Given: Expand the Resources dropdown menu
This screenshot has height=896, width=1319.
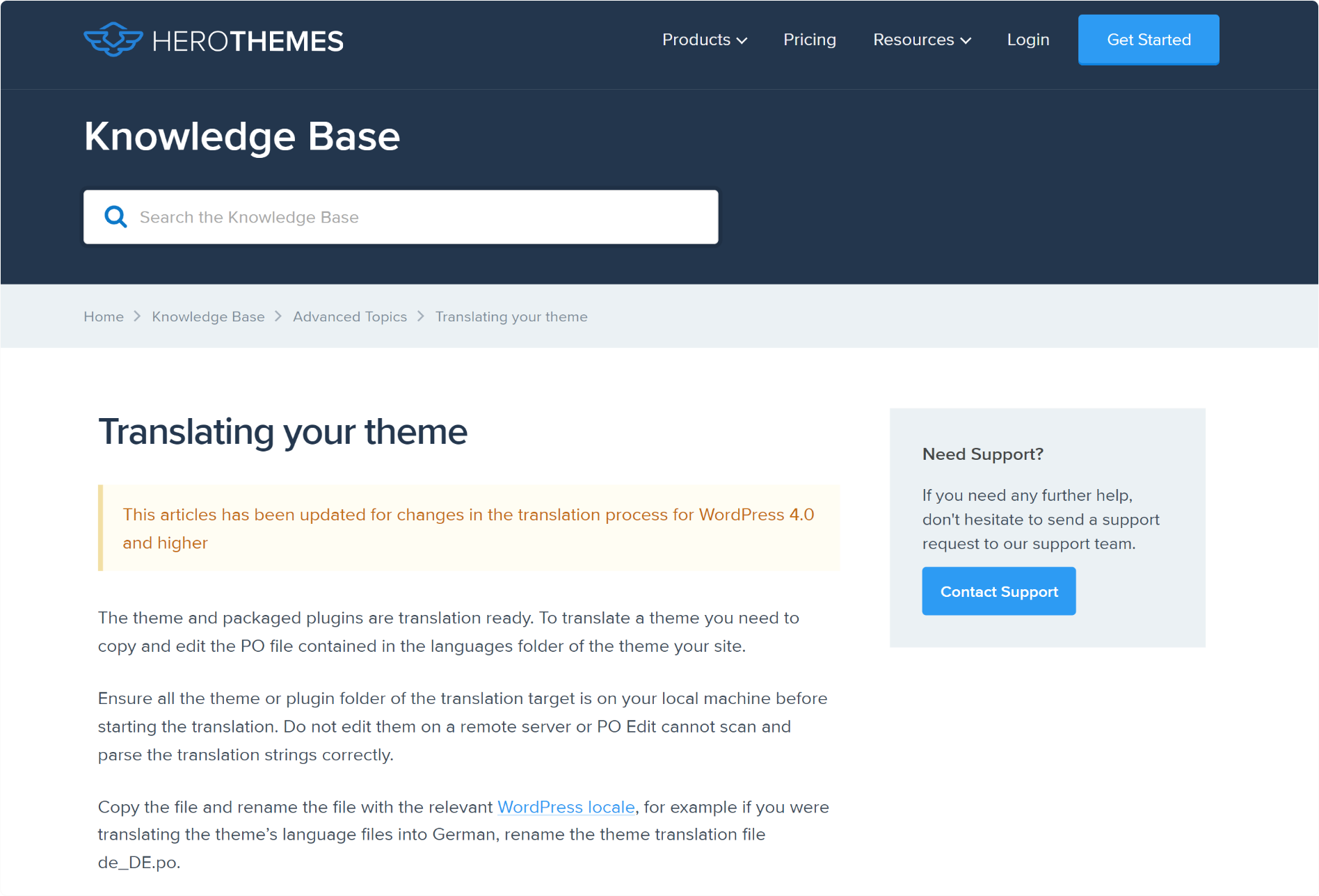Looking at the screenshot, I should coord(922,40).
